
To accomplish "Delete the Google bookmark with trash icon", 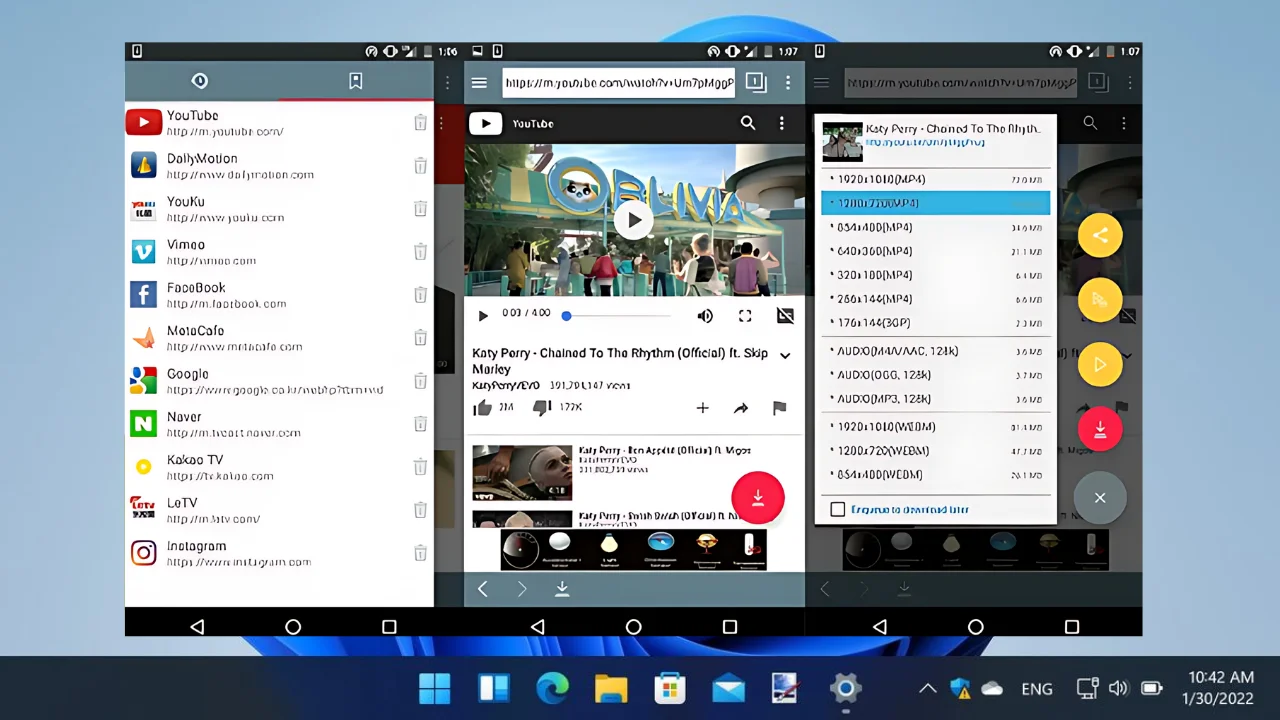I will (420, 381).
